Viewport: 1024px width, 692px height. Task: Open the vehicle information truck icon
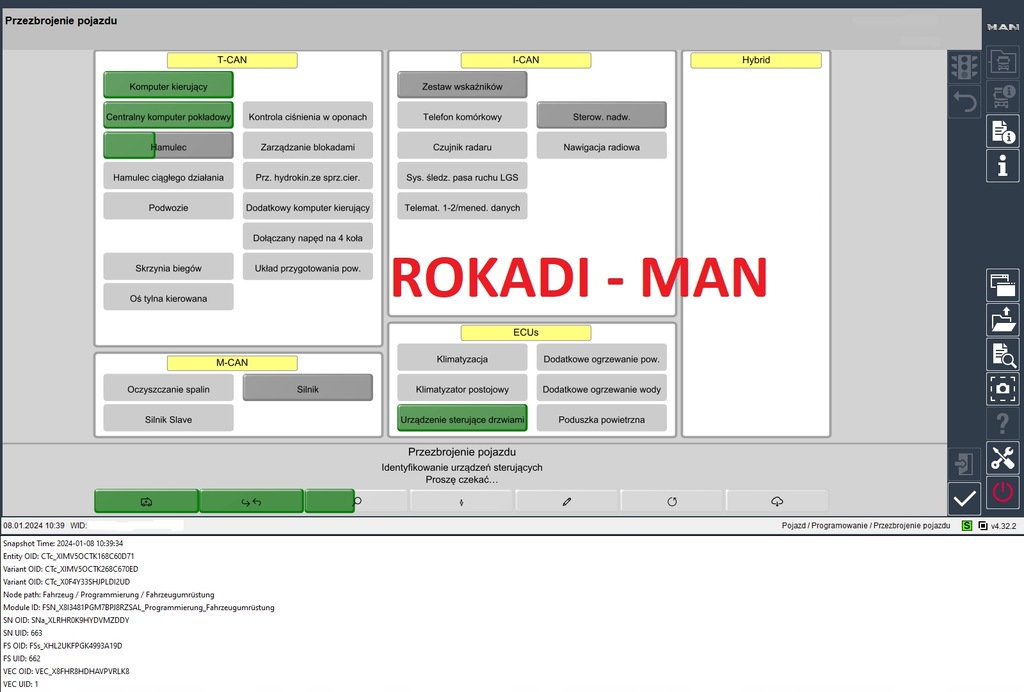[1002, 97]
